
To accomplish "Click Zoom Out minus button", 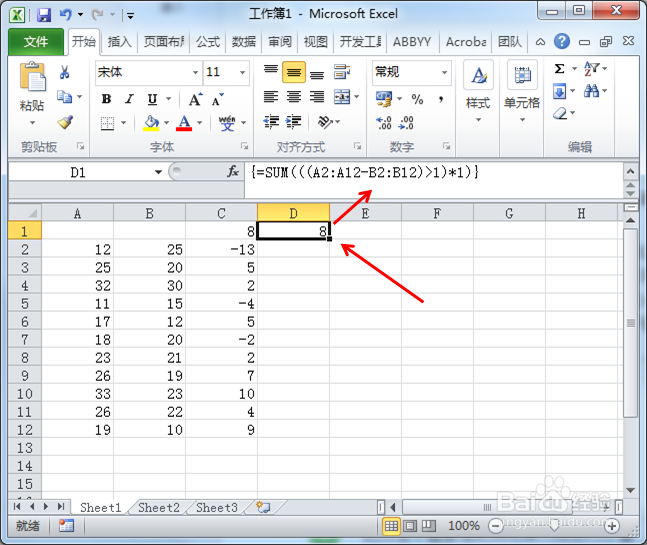I will click(495, 526).
